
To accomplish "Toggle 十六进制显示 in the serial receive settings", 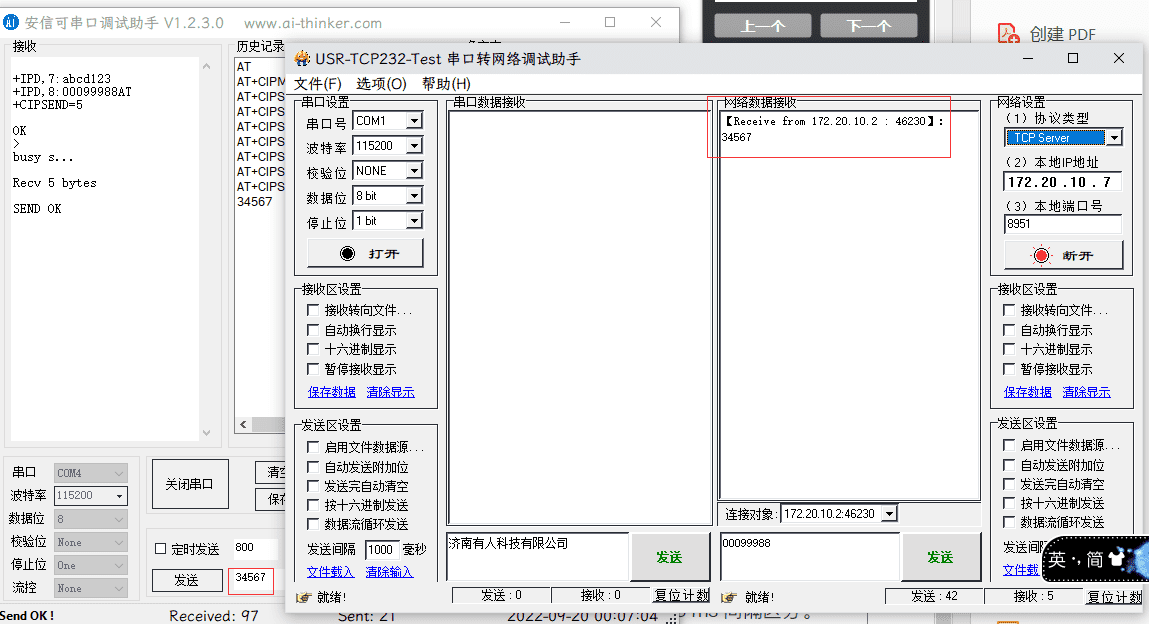I will (x=314, y=349).
